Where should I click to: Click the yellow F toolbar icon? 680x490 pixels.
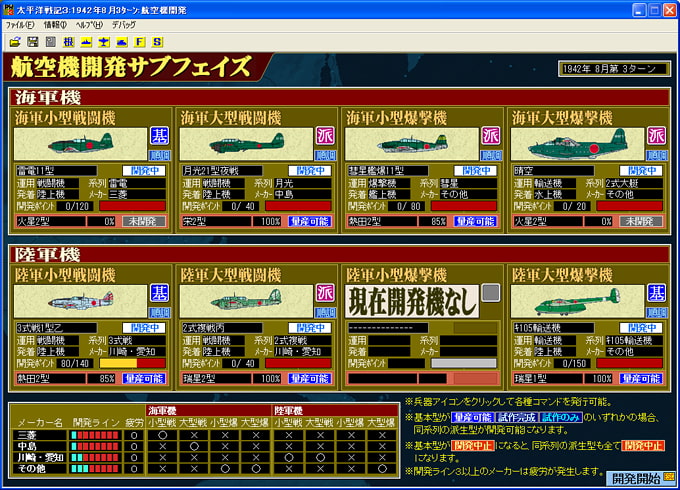pyautogui.click(x=140, y=42)
